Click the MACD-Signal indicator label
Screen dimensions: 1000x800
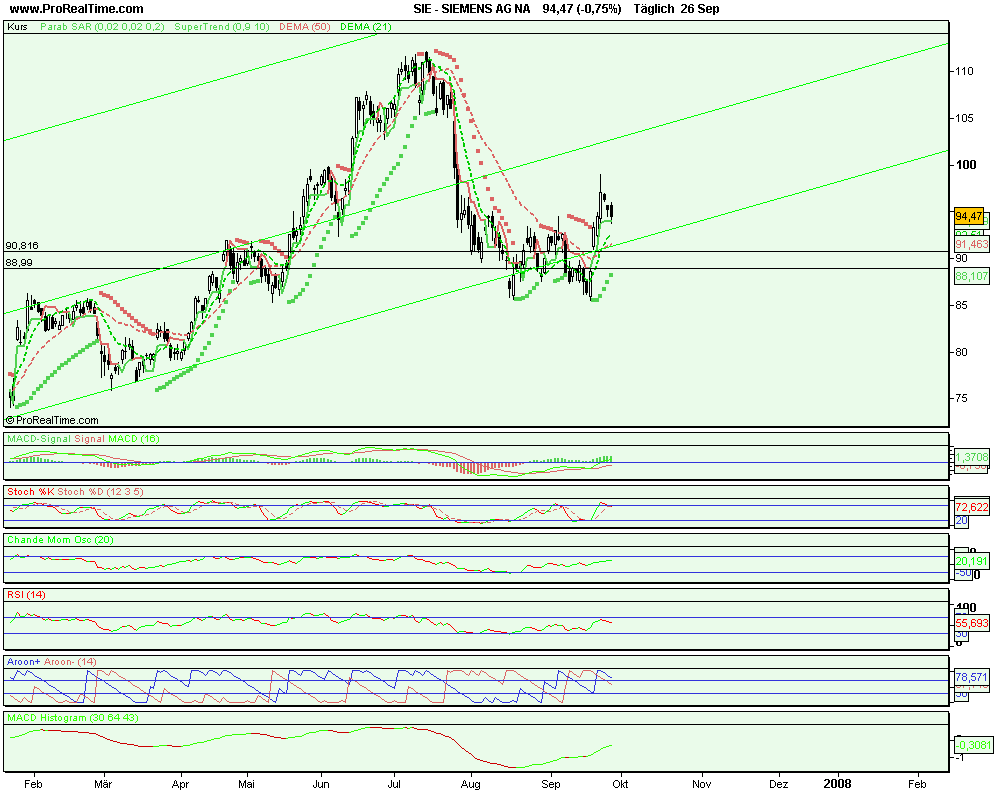(39, 439)
